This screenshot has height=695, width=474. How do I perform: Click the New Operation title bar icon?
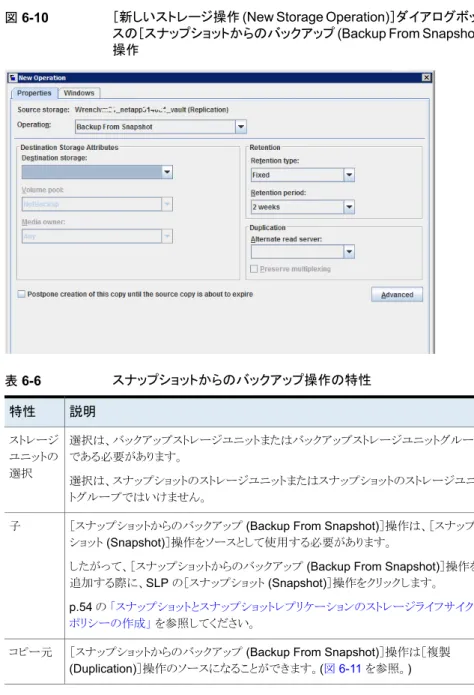click(x=13, y=78)
